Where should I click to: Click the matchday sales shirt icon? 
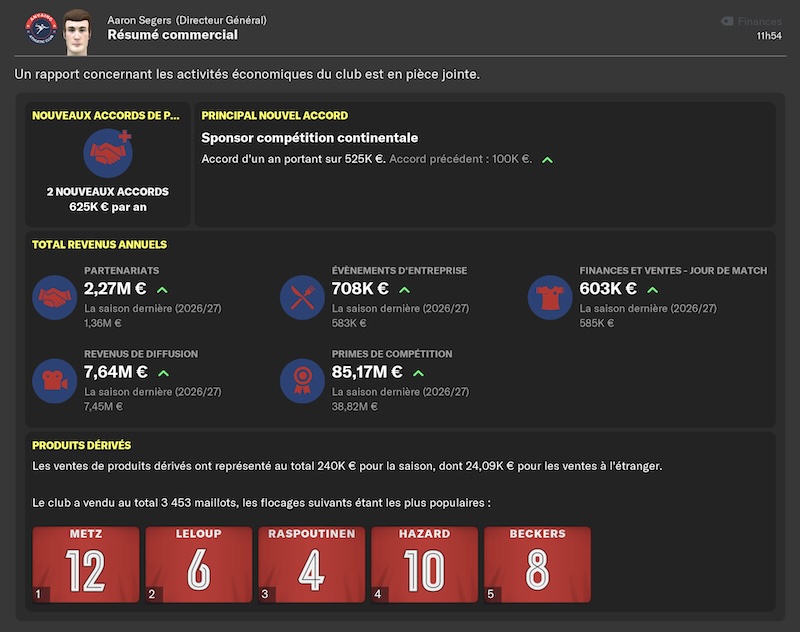(x=550, y=297)
